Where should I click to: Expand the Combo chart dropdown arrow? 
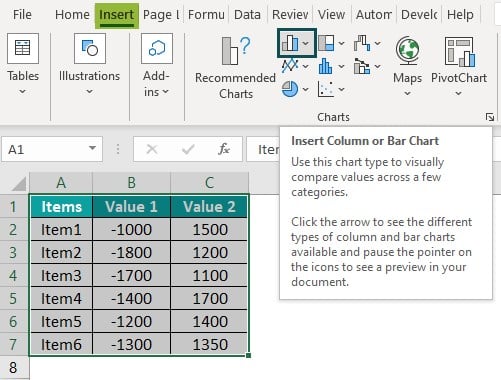click(x=378, y=66)
